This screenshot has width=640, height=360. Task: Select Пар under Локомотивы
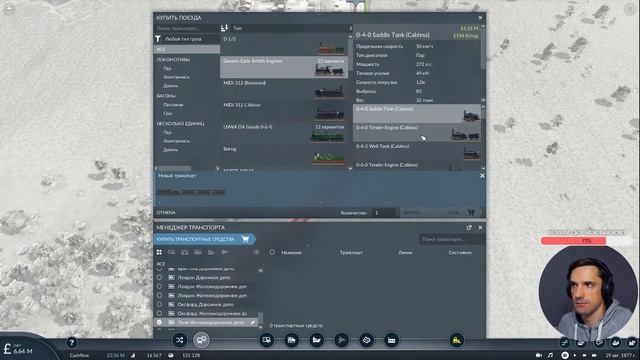pyautogui.click(x=168, y=69)
